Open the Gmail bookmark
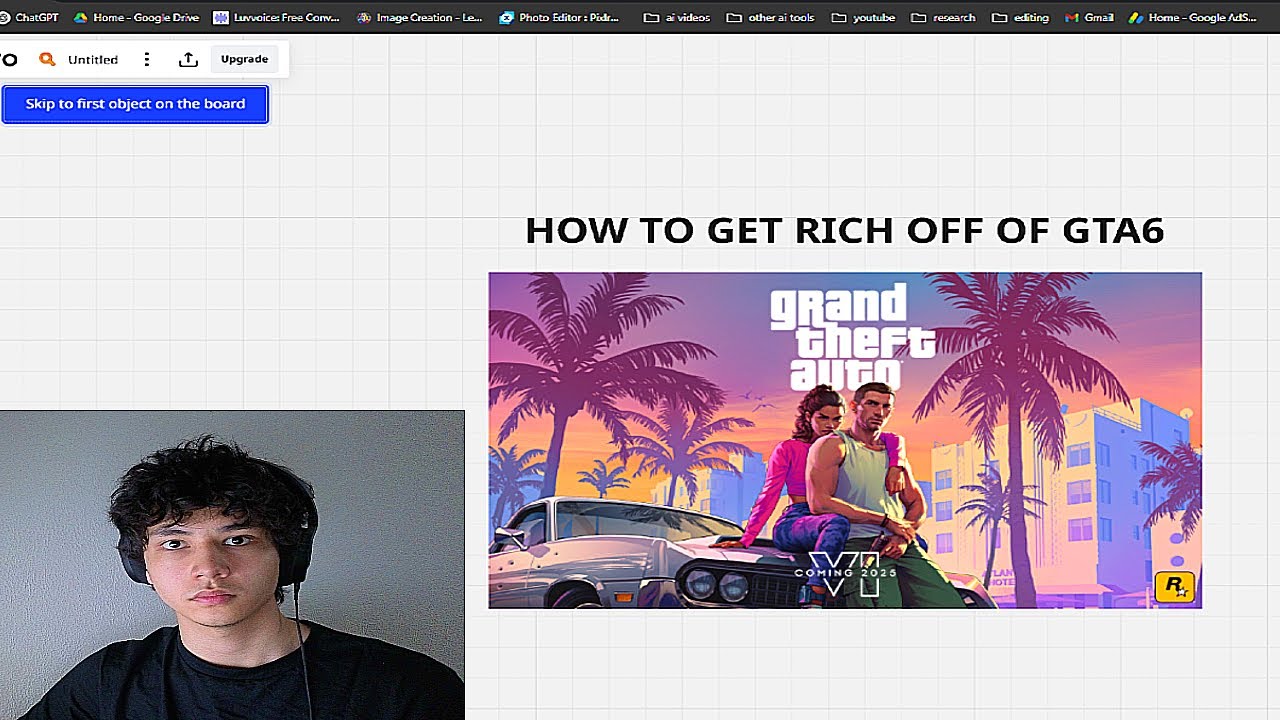Viewport: 1280px width, 720px height. (1089, 17)
